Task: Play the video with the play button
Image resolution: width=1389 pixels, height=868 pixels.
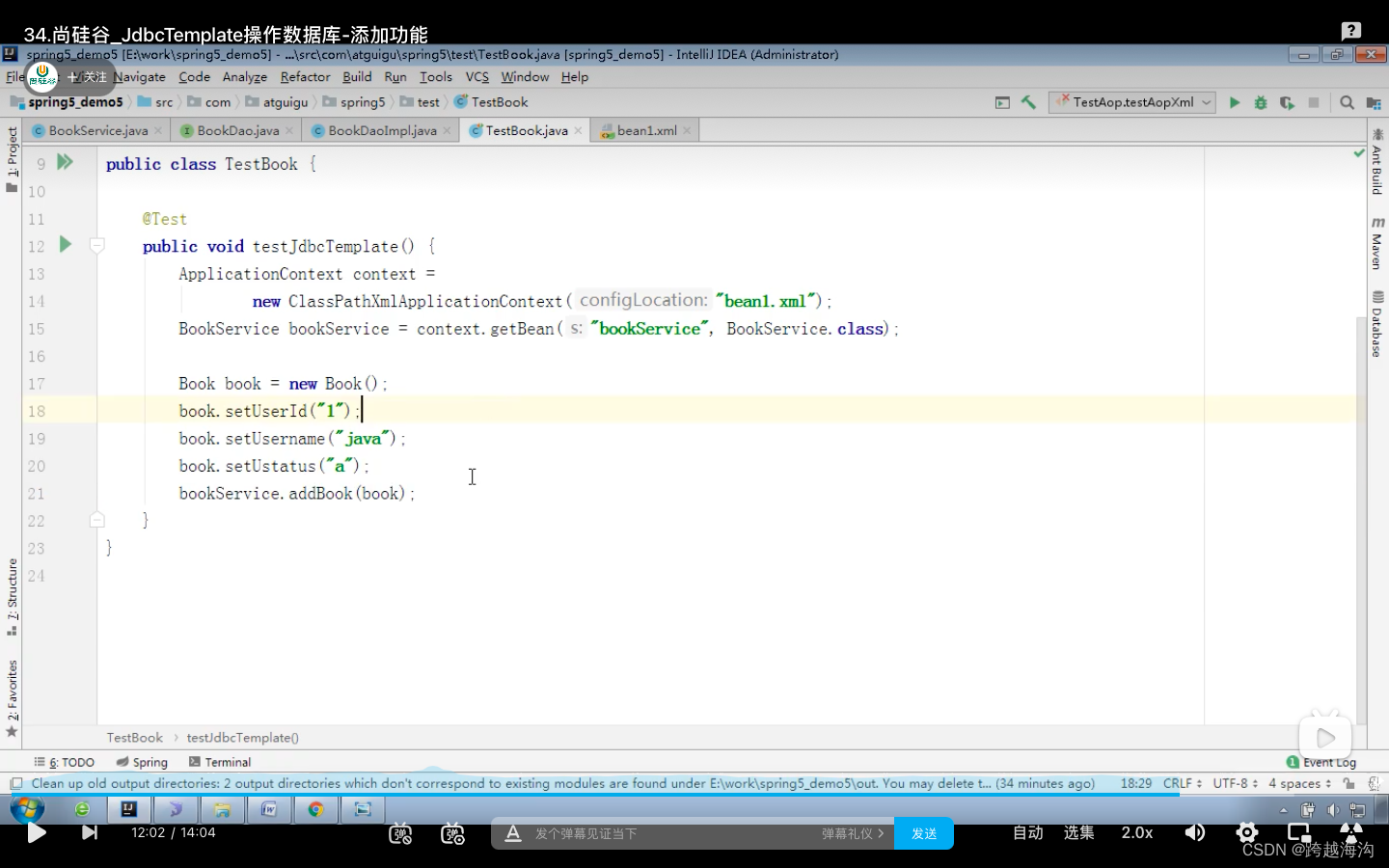Action: pos(37,833)
